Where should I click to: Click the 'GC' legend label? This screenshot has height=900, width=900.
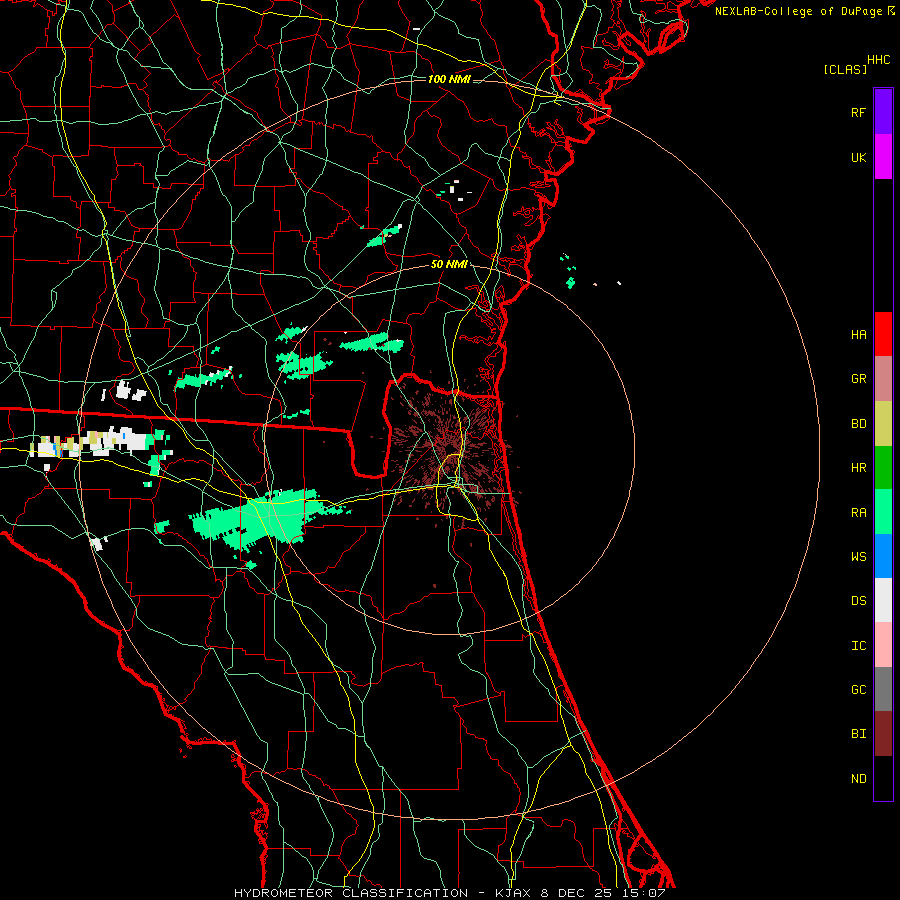coord(858,689)
